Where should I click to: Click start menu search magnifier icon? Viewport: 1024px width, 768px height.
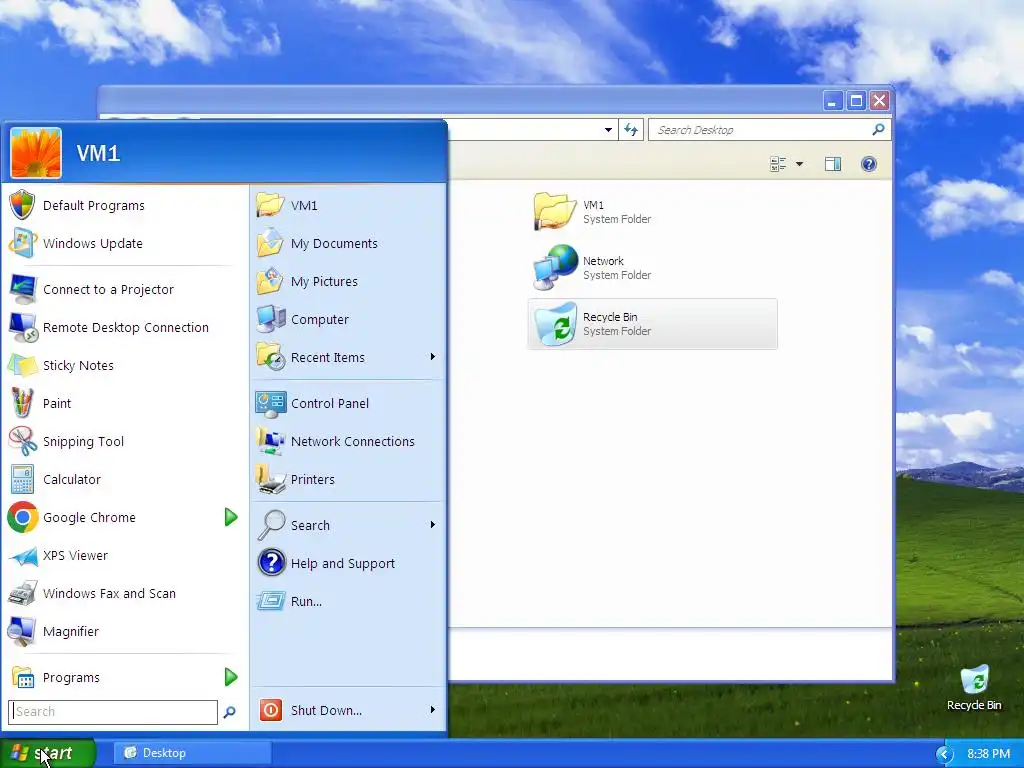[229, 712]
